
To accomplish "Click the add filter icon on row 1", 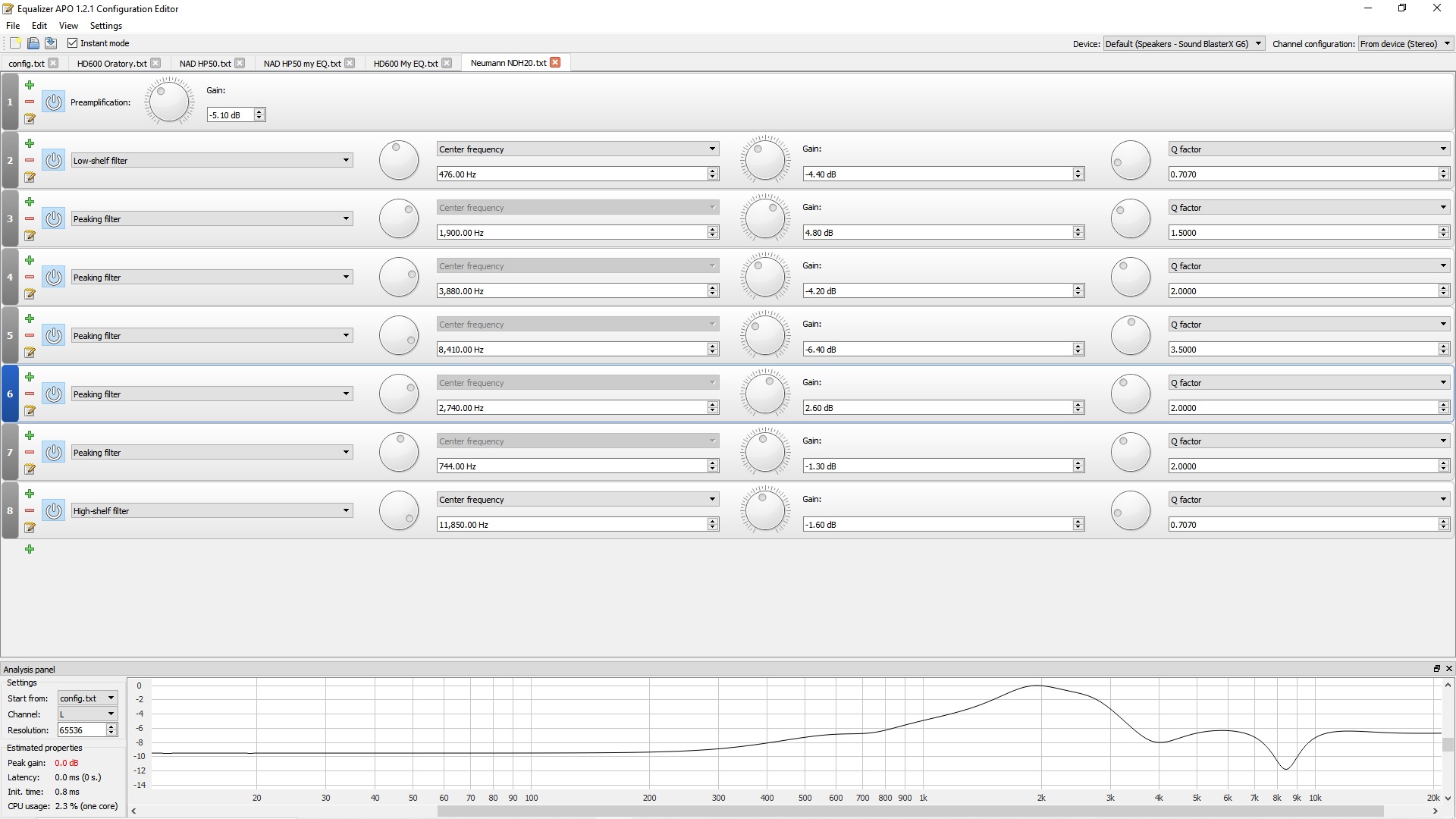I will [29, 85].
